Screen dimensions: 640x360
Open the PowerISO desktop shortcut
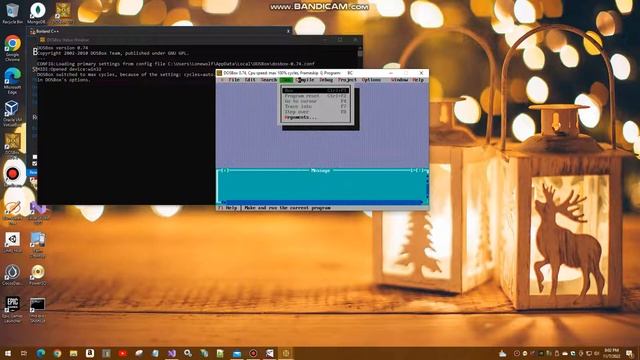coord(38,275)
